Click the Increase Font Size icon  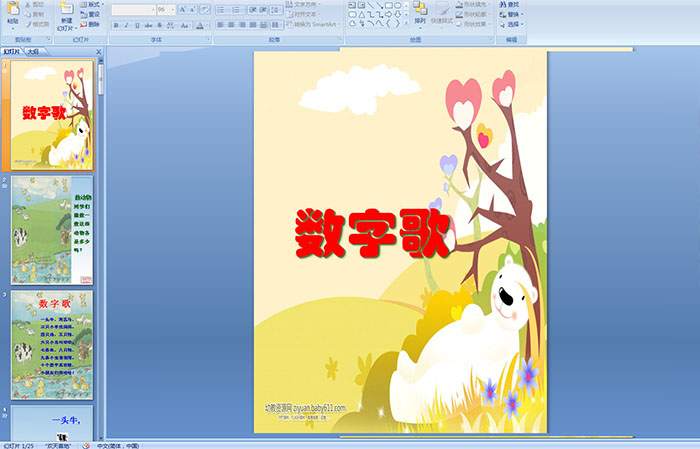click(x=183, y=10)
